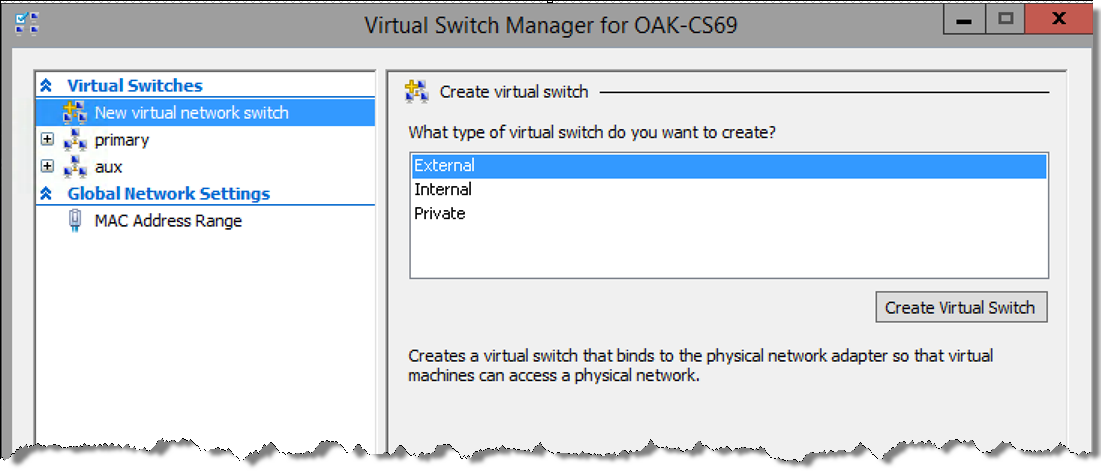Screen dimensions: 1101x471
Task: Select the primary switch label
Action: click(x=122, y=140)
